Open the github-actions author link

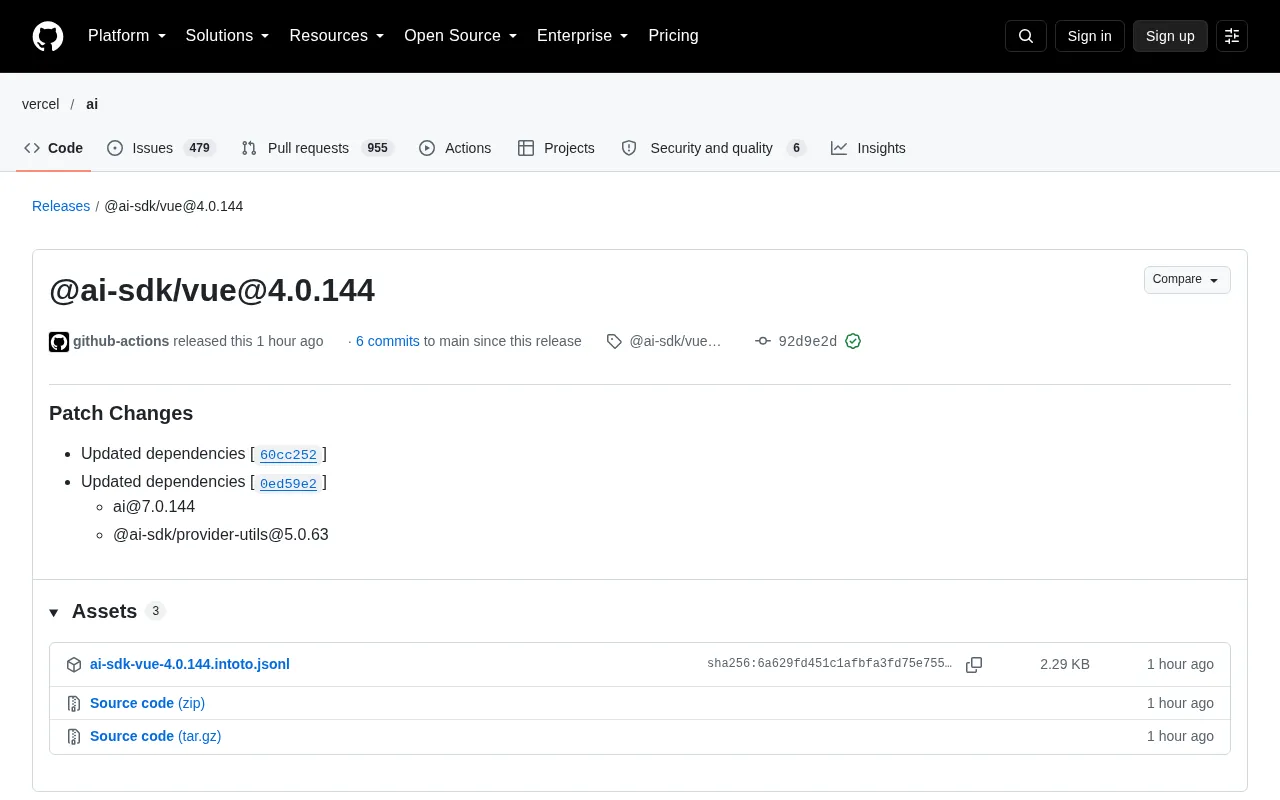[x=121, y=341]
